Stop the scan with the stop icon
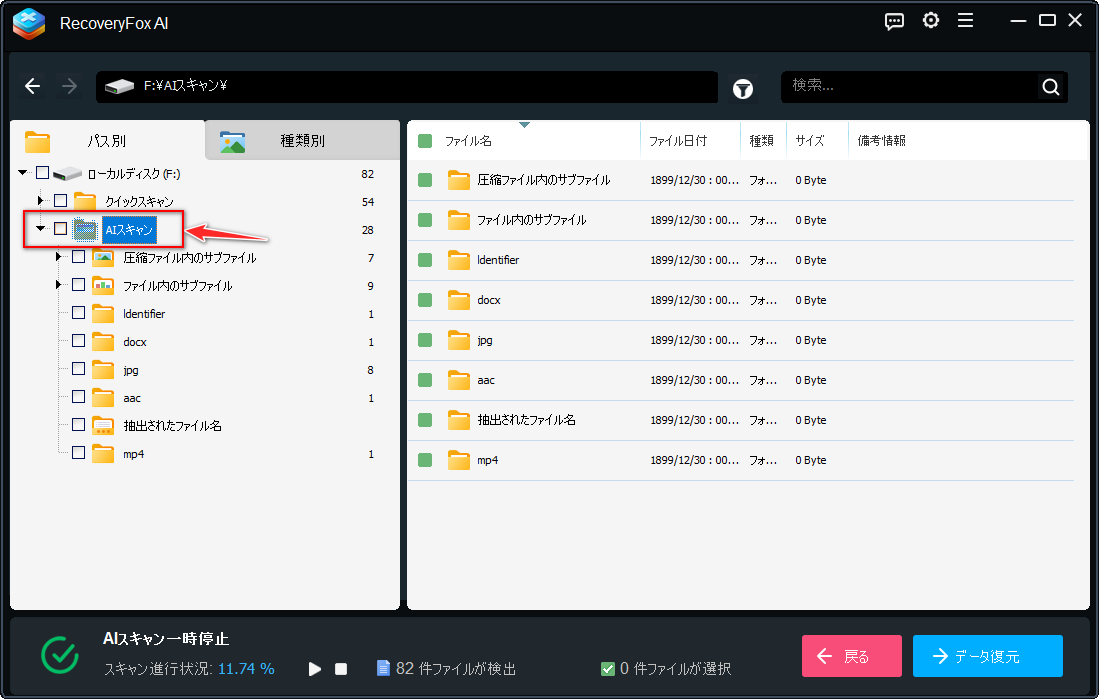 coord(341,668)
